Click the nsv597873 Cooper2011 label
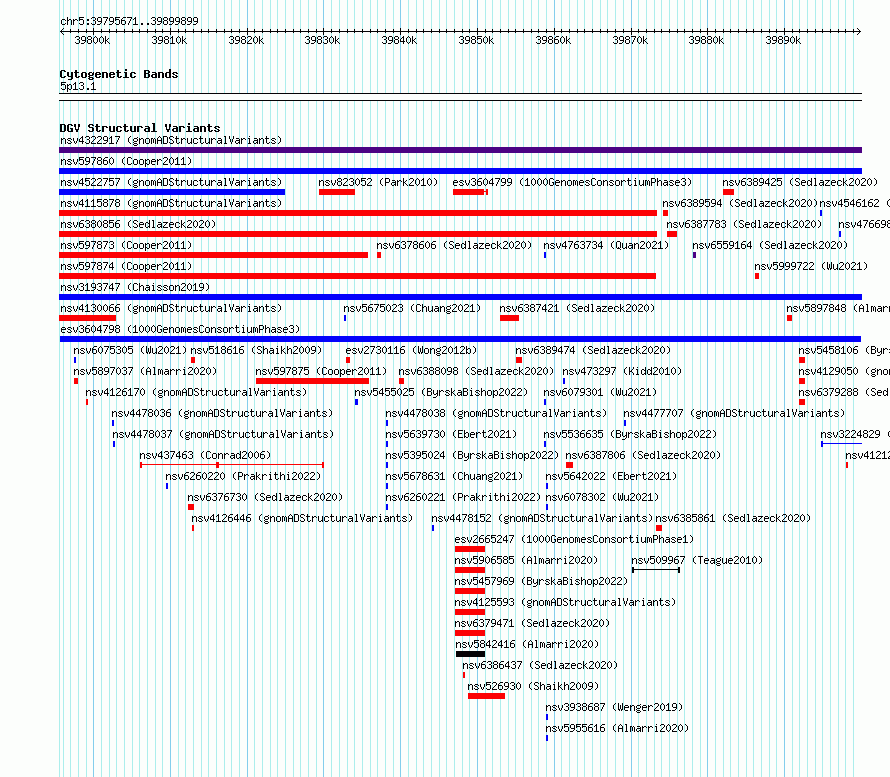The height and width of the screenshot is (777, 890). tap(126, 245)
